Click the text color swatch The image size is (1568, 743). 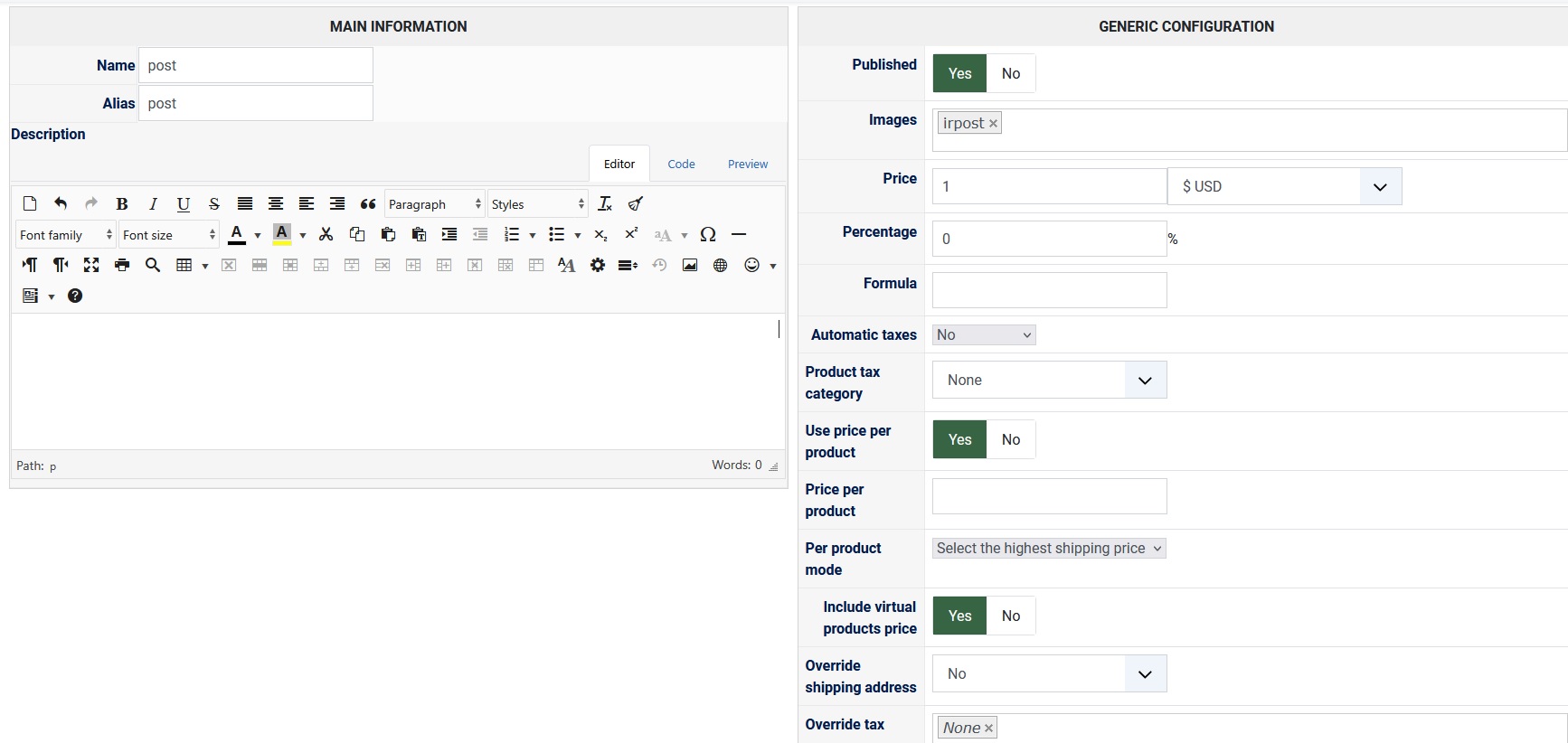pos(237,235)
